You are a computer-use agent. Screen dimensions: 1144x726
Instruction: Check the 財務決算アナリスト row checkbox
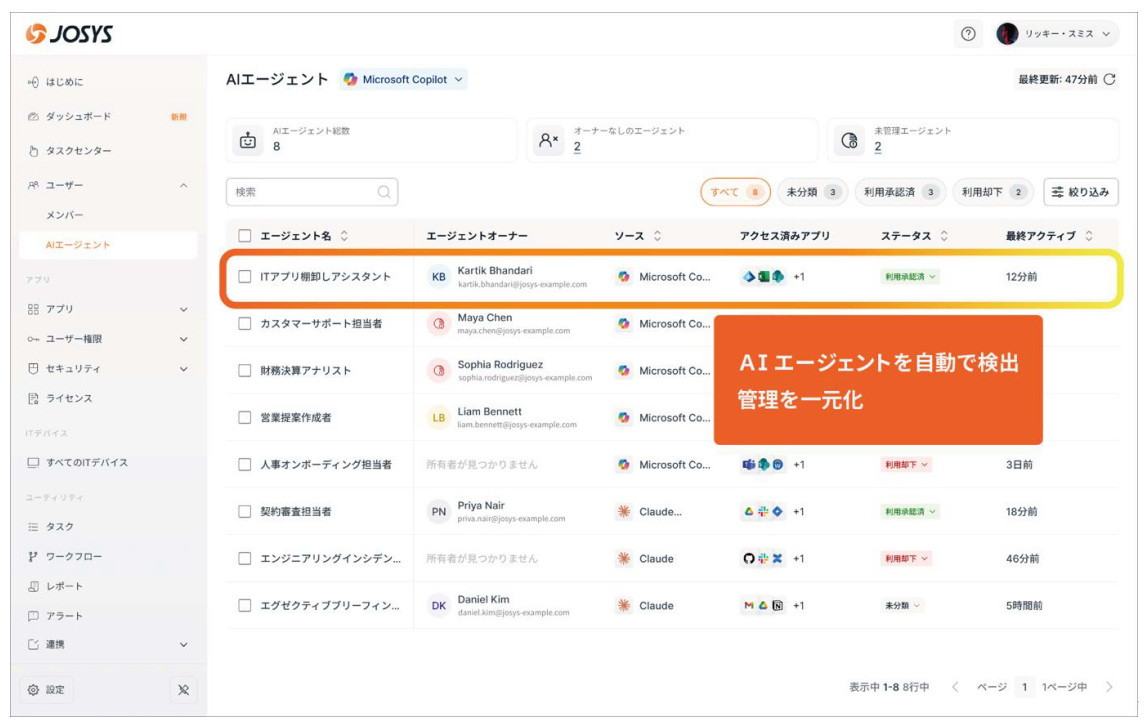coord(245,371)
